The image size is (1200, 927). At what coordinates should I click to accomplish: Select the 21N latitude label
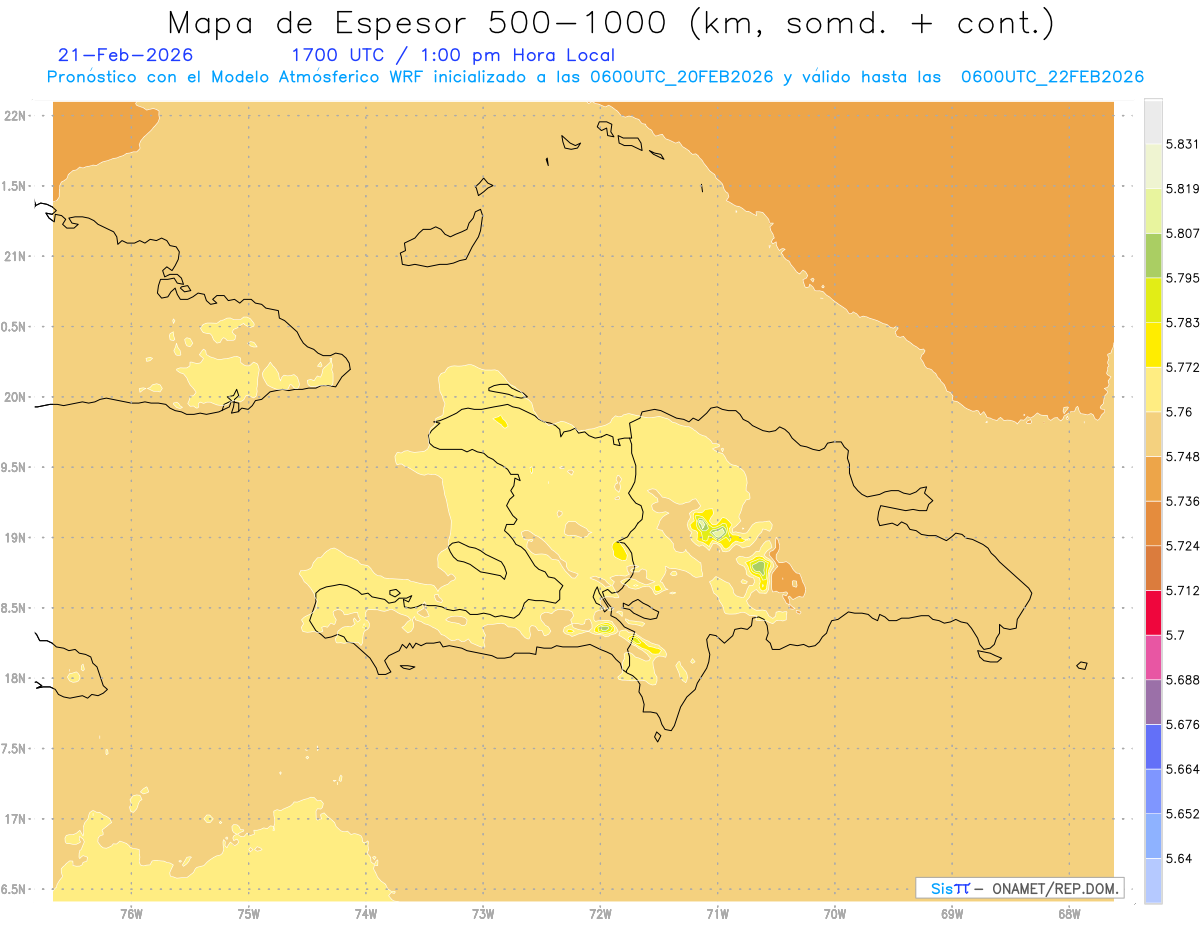click(x=16, y=257)
